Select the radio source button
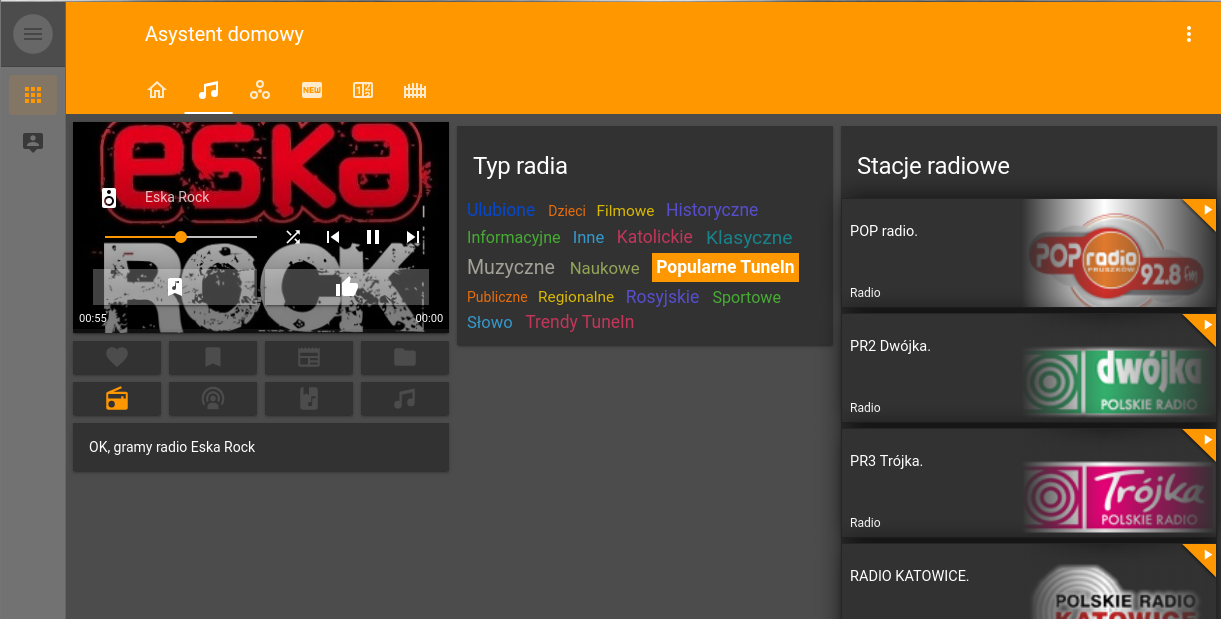The width and height of the screenshot is (1221, 619). point(117,399)
